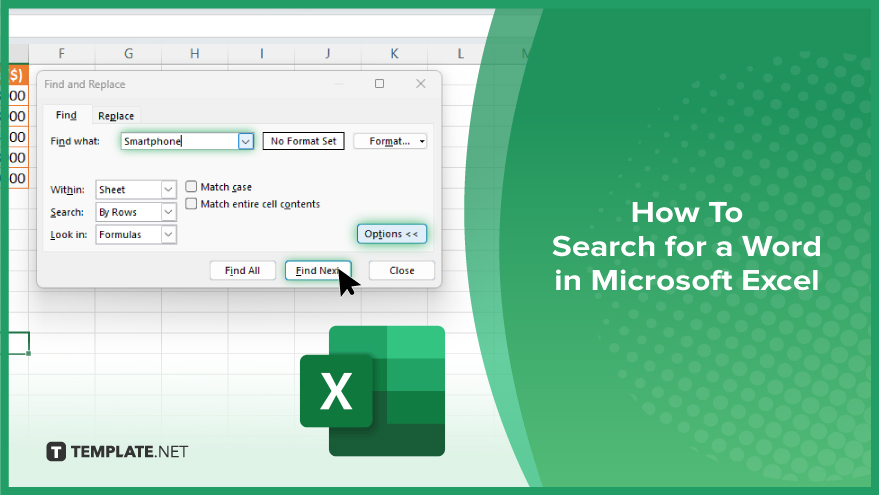Expand the Find what history dropdown arrow
This screenshot has height=495, width=879.
[x=246, y=141]
